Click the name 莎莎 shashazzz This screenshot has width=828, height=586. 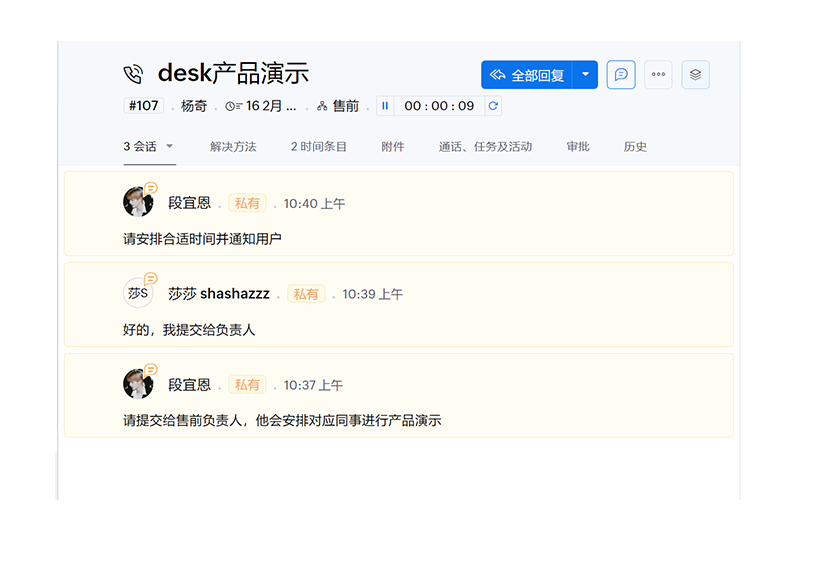pyautogui.click(x=219, y=294)
